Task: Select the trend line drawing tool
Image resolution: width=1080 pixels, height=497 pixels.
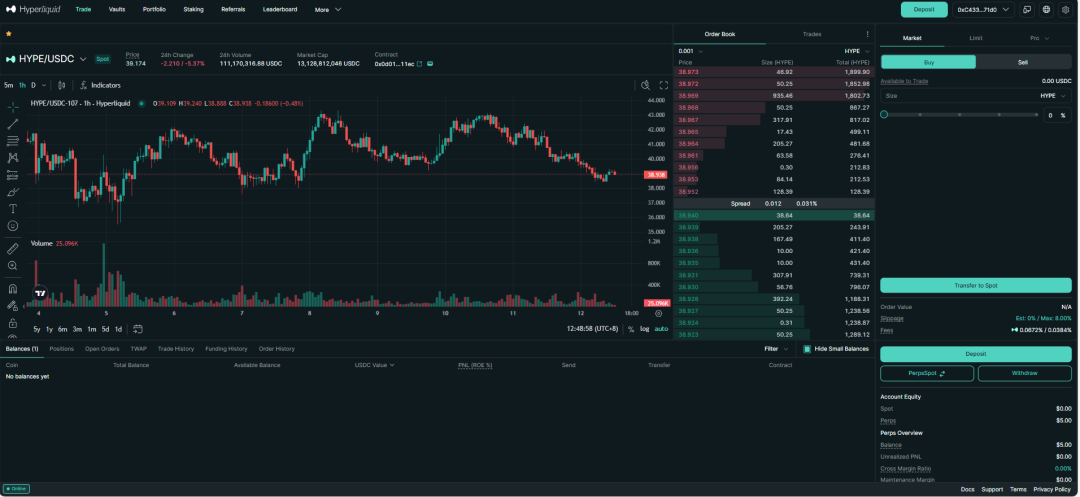Action: [x=12, y=124]
